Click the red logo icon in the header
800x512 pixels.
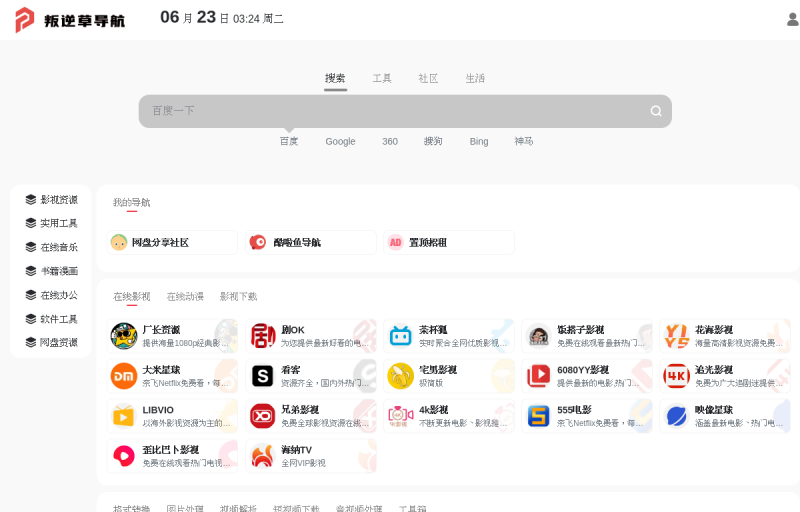(24, 20)
